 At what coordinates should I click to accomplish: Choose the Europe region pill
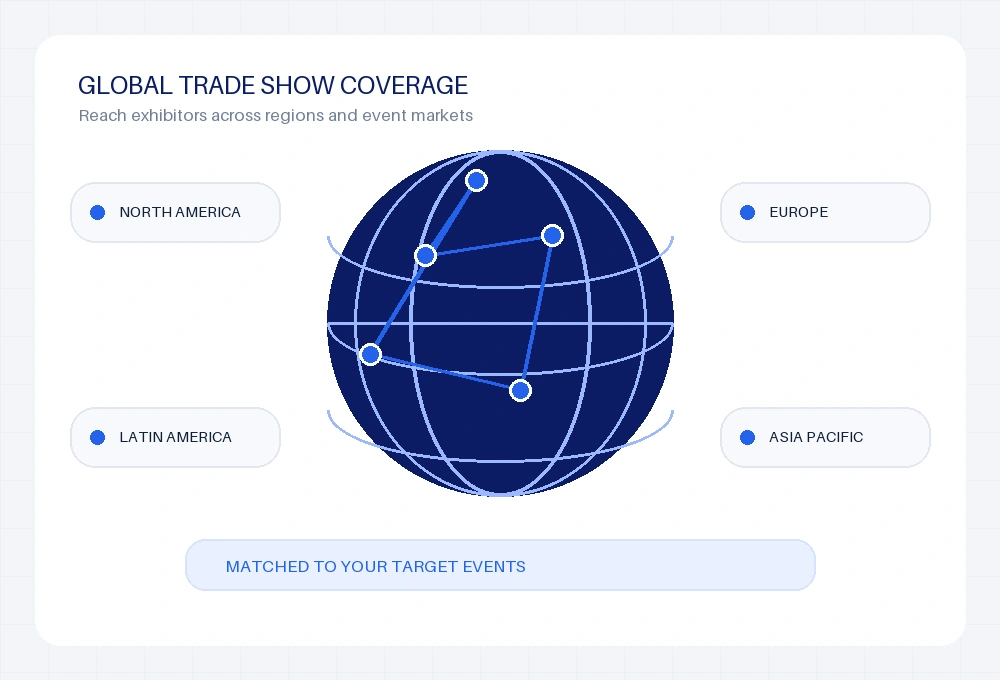click(x=825, y=212)
